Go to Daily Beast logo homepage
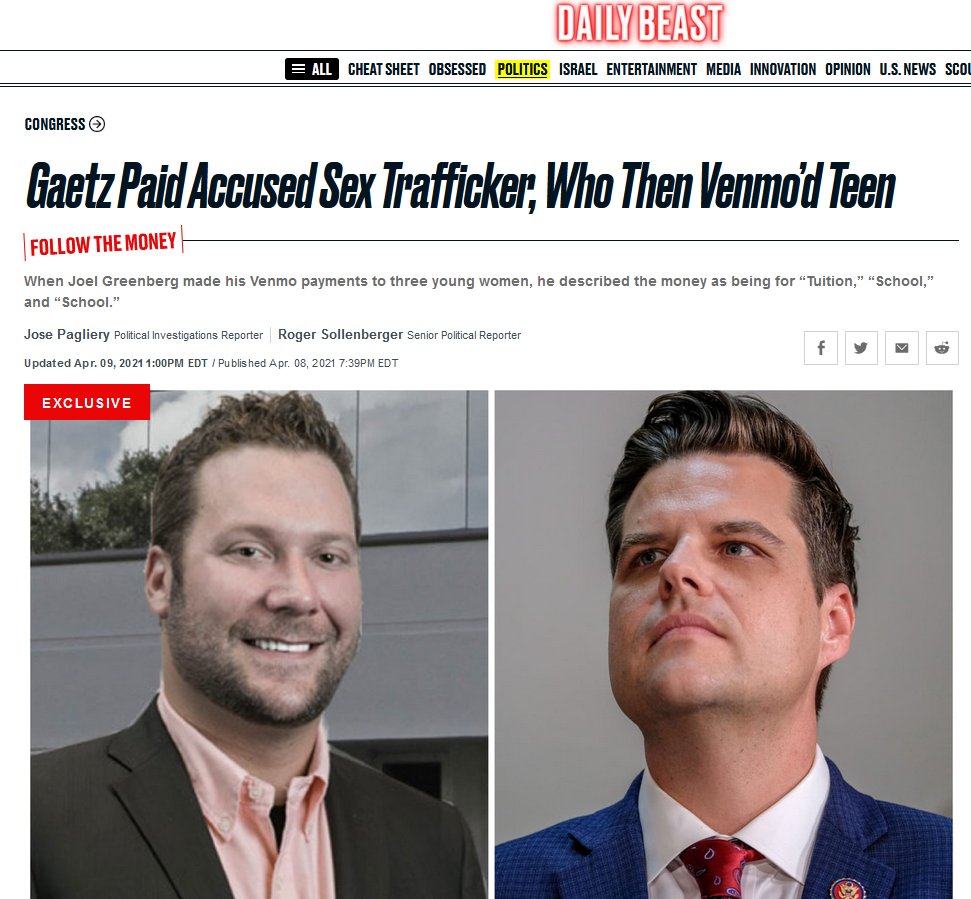This screenshot has height=899, width=971. point(640,24)
